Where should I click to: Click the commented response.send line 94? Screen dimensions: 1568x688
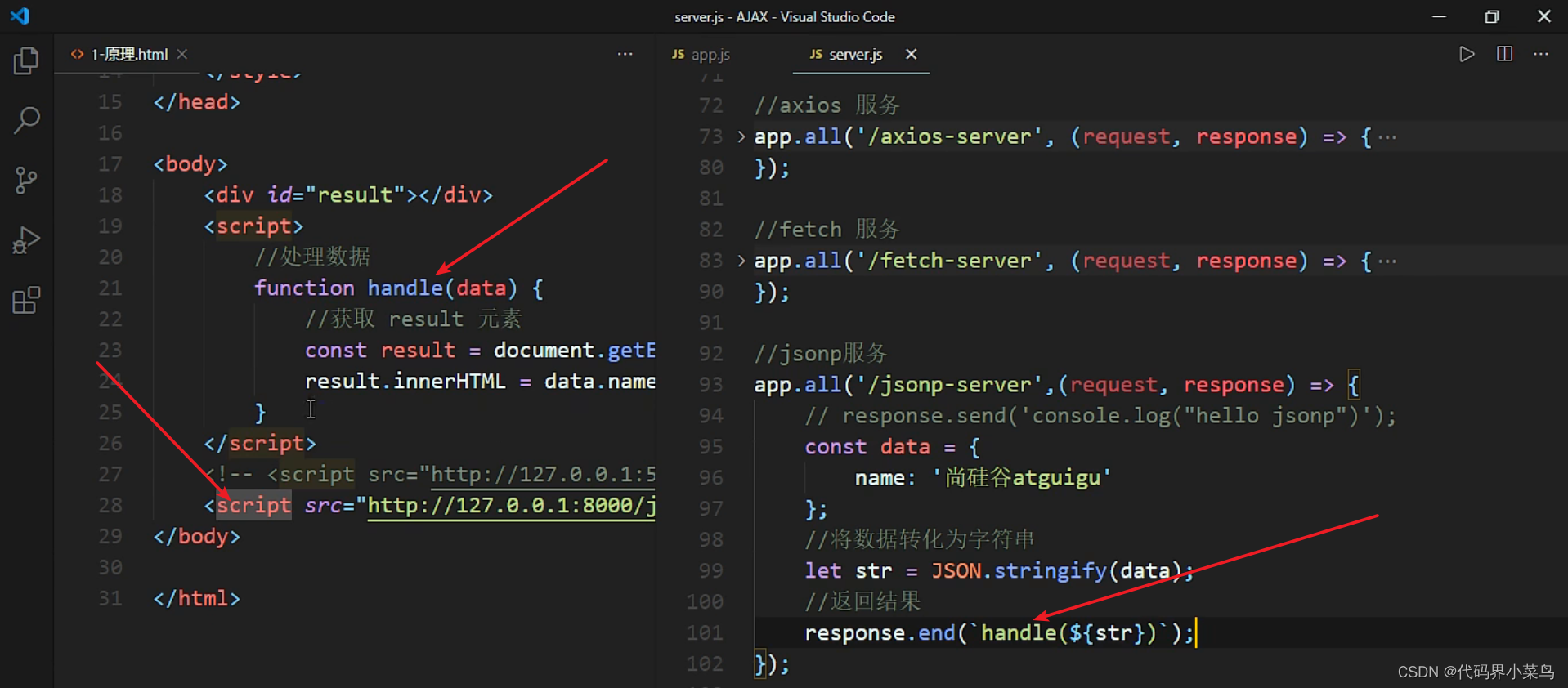coord(1100,416)
